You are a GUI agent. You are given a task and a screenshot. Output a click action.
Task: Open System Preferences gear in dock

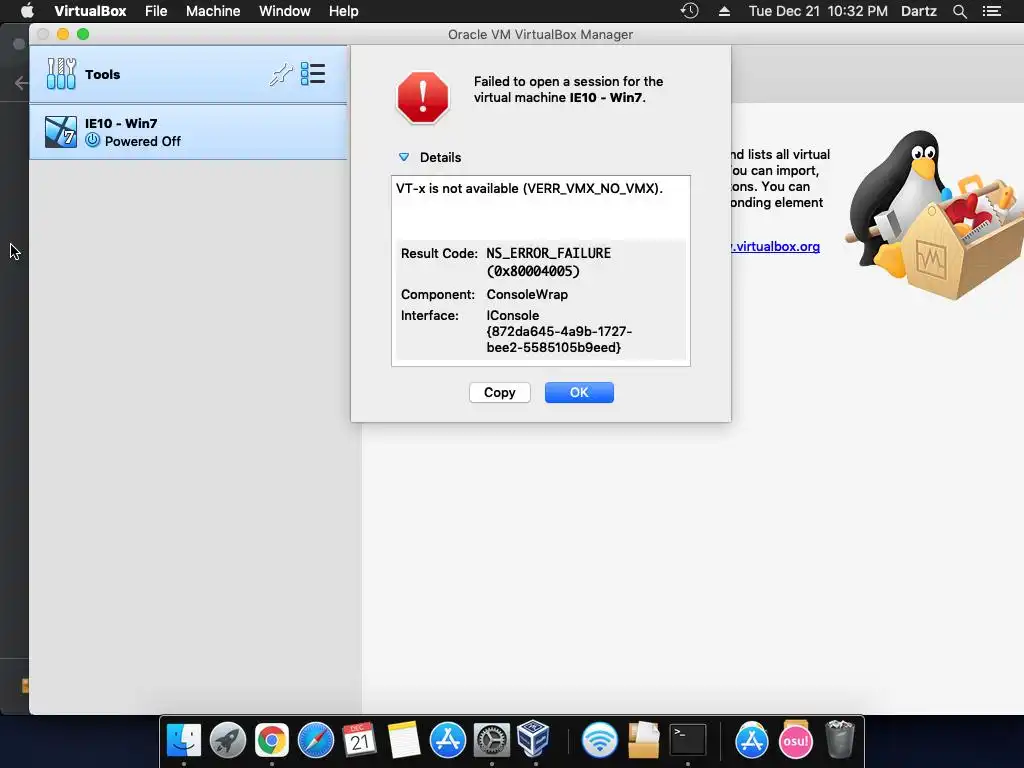click(x=491, y=740)
